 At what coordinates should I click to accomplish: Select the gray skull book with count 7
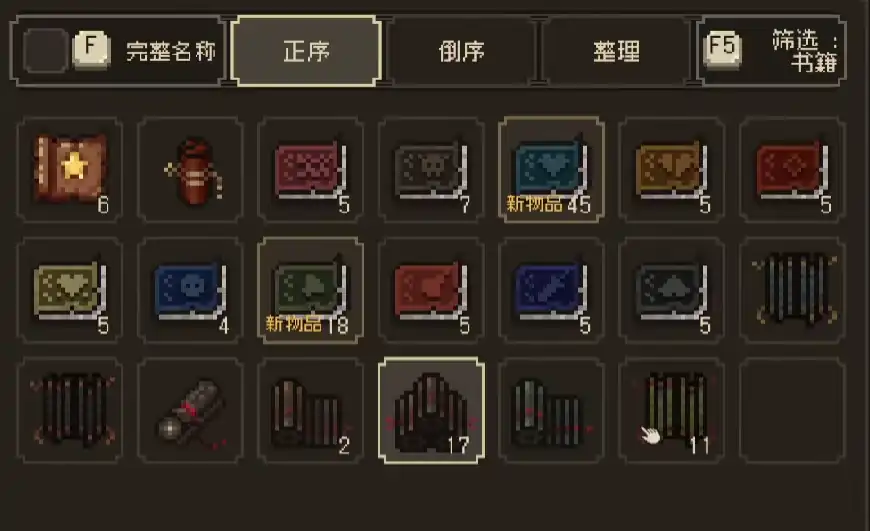point(431,170)
